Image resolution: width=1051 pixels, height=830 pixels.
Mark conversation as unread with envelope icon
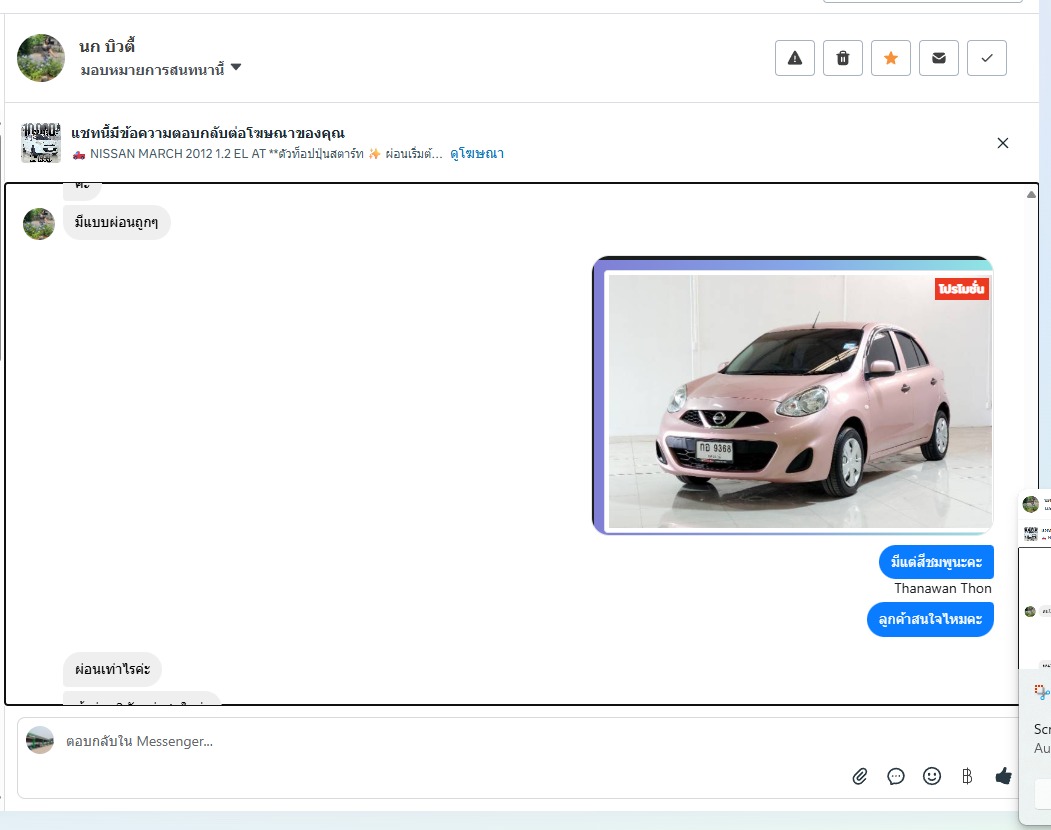pos(939,58)
